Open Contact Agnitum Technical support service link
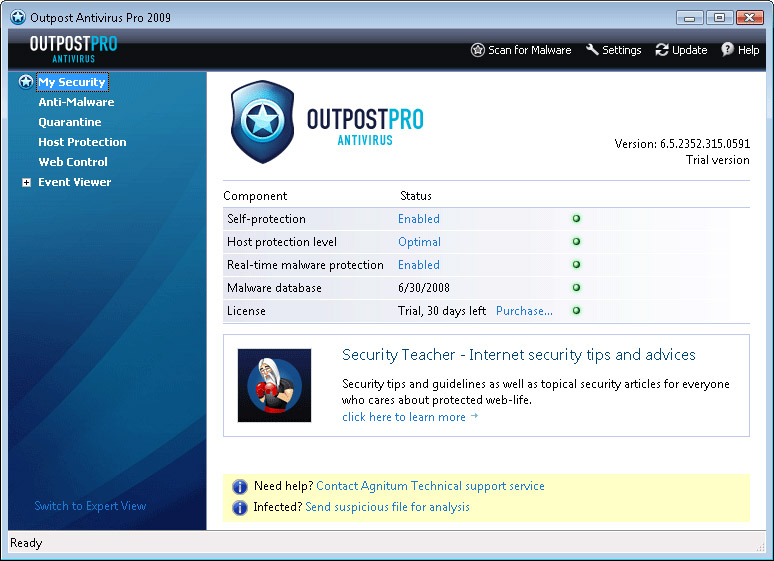774x561 pixels. (x=430, y=486)
